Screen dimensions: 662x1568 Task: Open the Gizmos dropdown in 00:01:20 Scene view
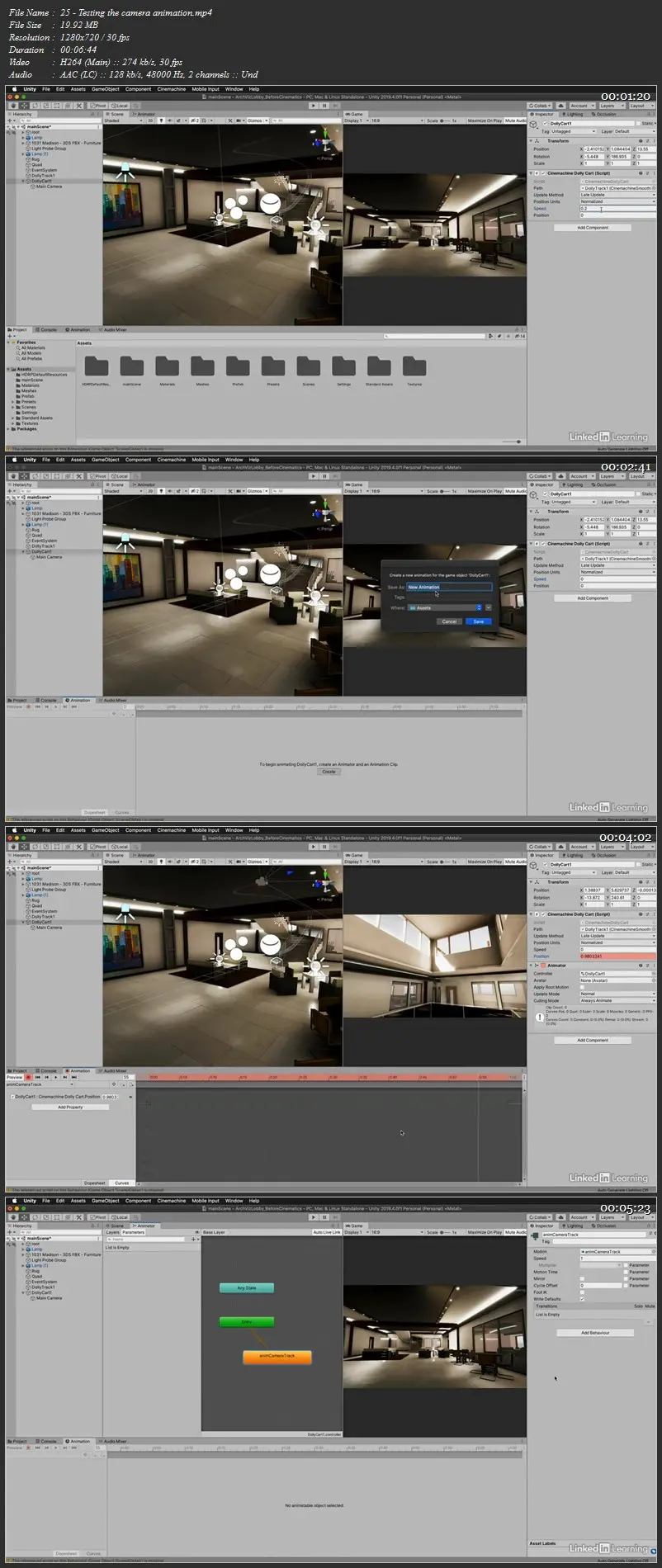pos(256,120)
